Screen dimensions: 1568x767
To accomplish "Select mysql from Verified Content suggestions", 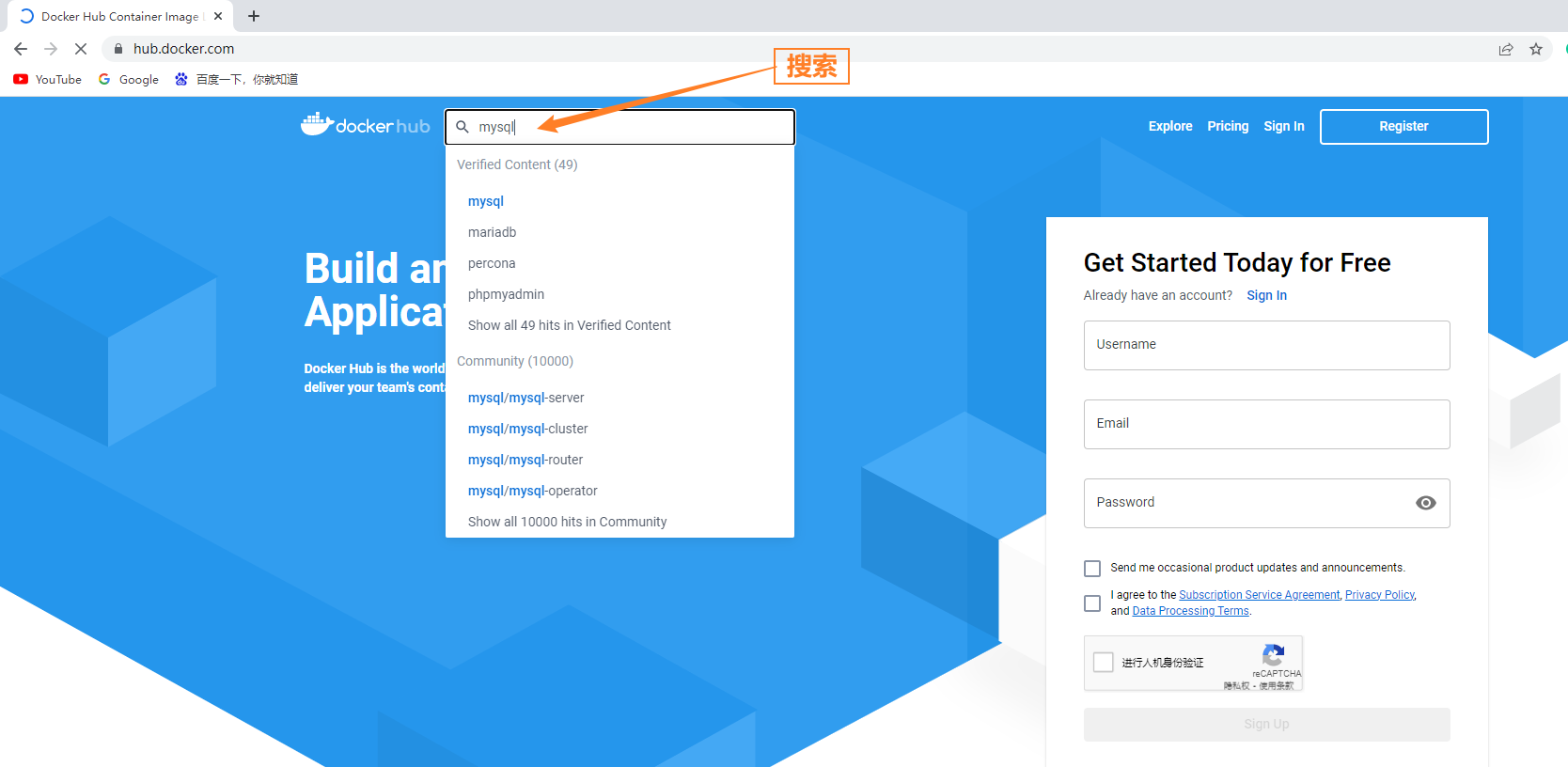I will [x=486, y=201].
